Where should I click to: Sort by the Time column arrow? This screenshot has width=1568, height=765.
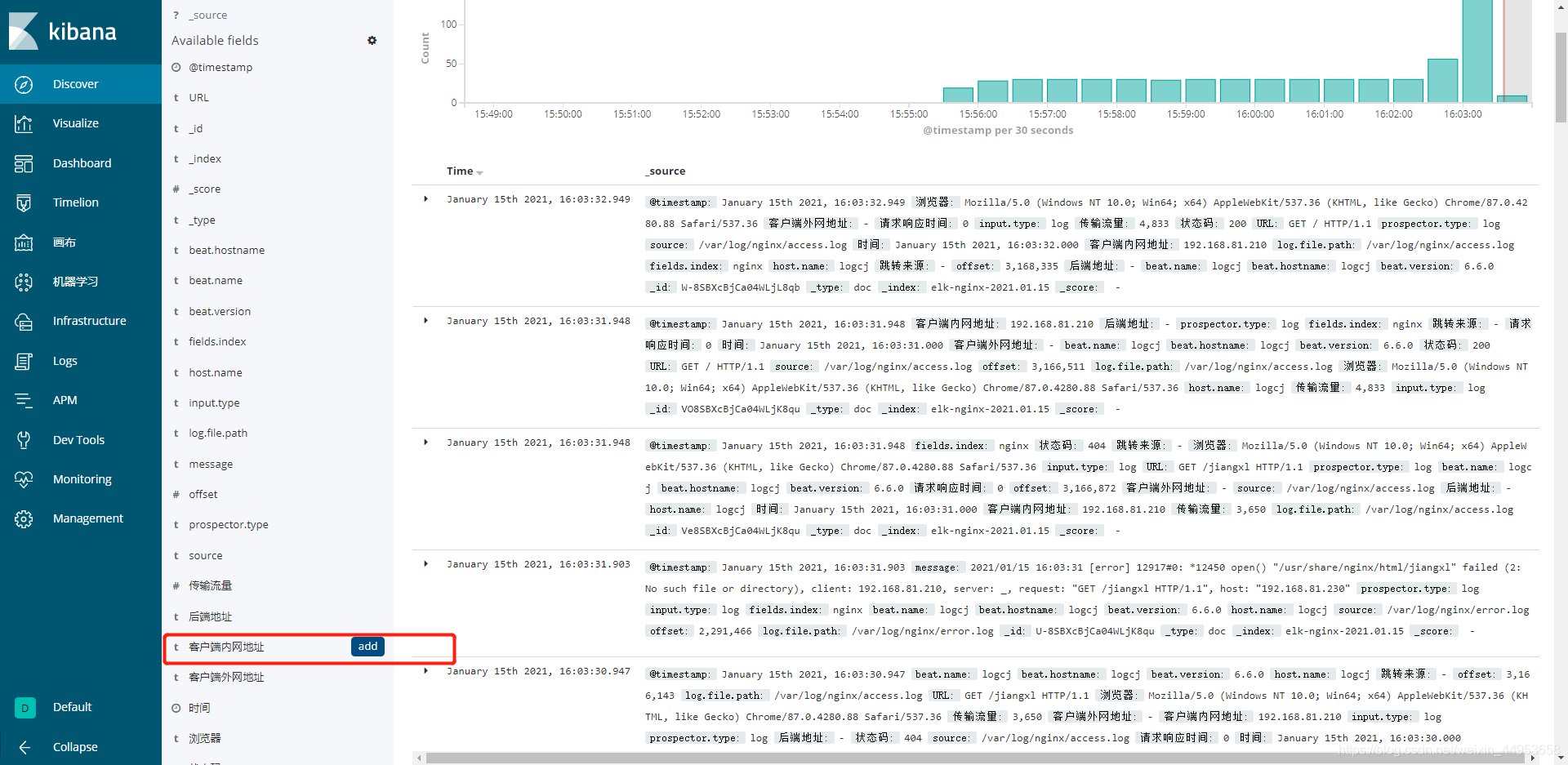(x=479, y=172)
